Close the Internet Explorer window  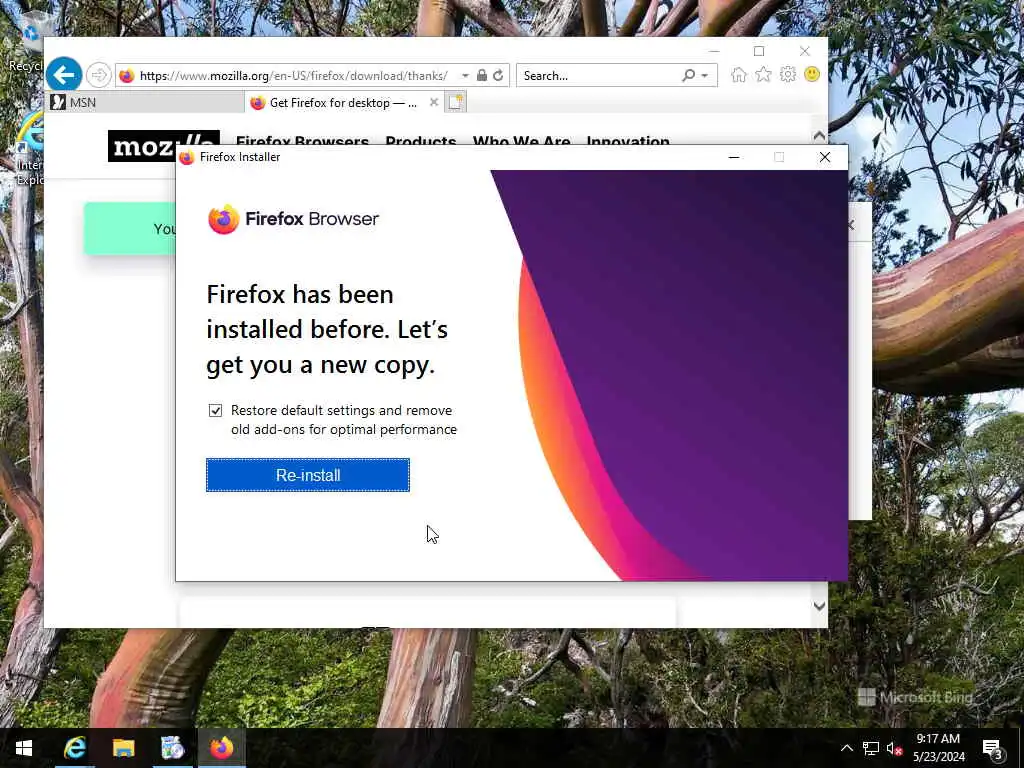click(805, 51)
